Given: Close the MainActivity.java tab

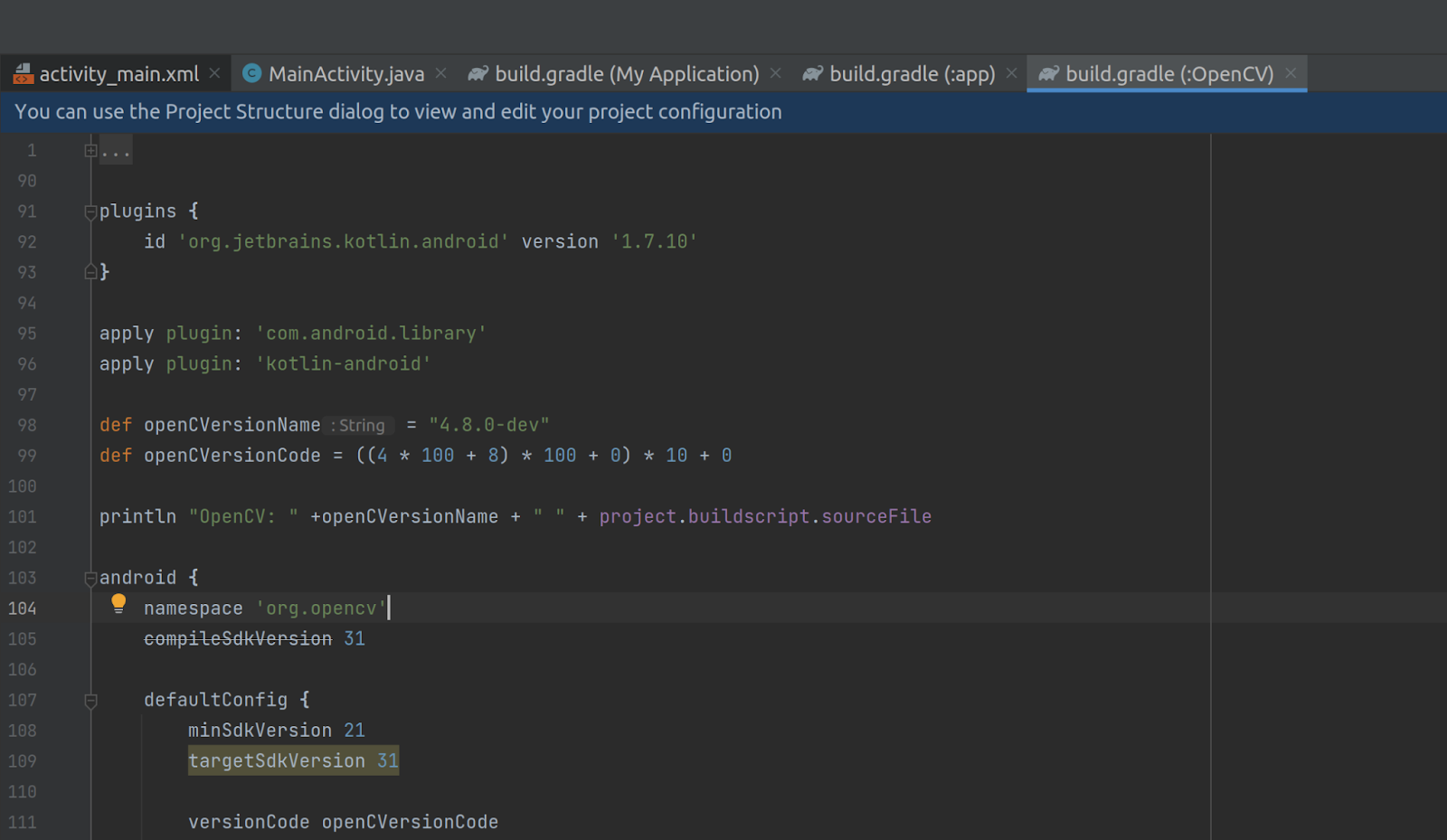Looking at the screenshot, I should pyautogui.click(x=440, y=73).
